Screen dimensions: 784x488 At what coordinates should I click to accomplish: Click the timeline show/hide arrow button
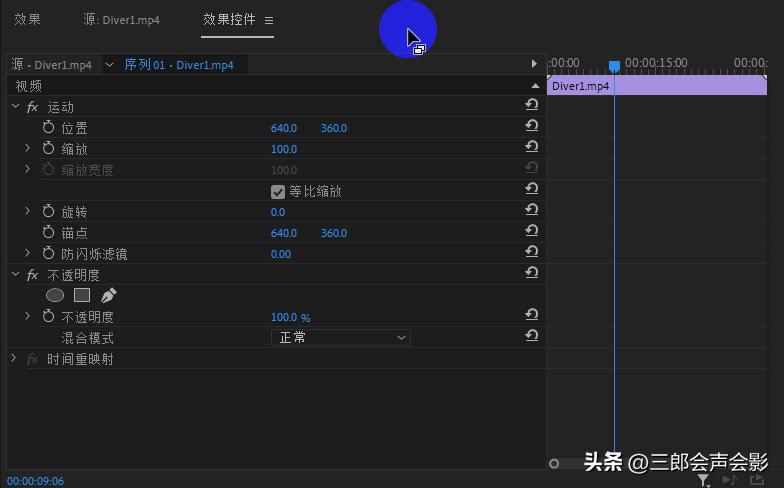click(534, 64)
